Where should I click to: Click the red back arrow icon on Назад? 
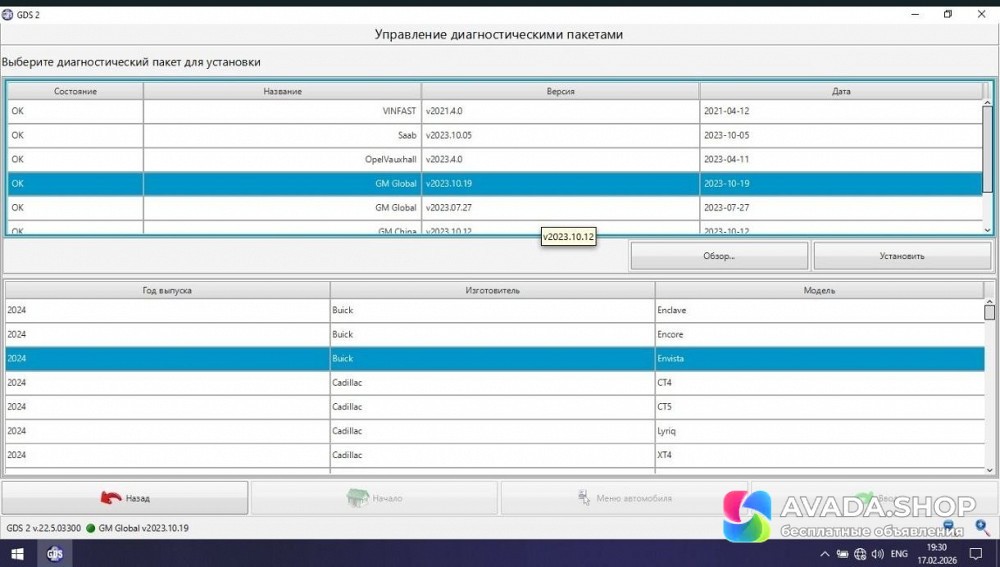pyautogui.click(x=110, y=497)
